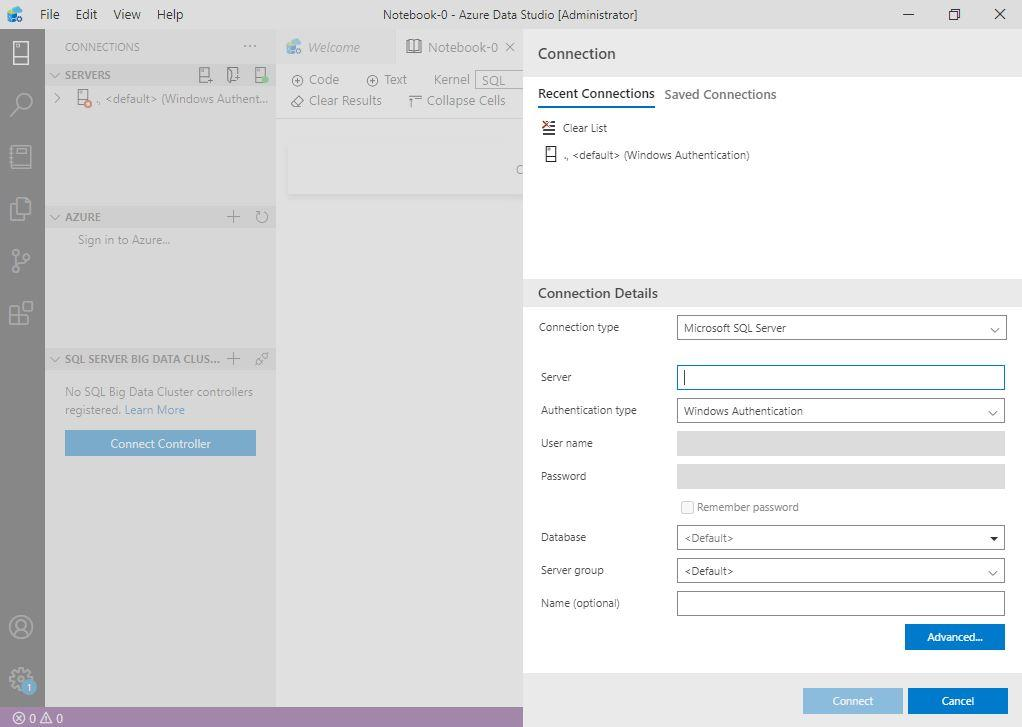This screenshot has height=727, width=1022.
Task: Open the Explorer files icon in activity bar
Action: [x=21, y=209]
